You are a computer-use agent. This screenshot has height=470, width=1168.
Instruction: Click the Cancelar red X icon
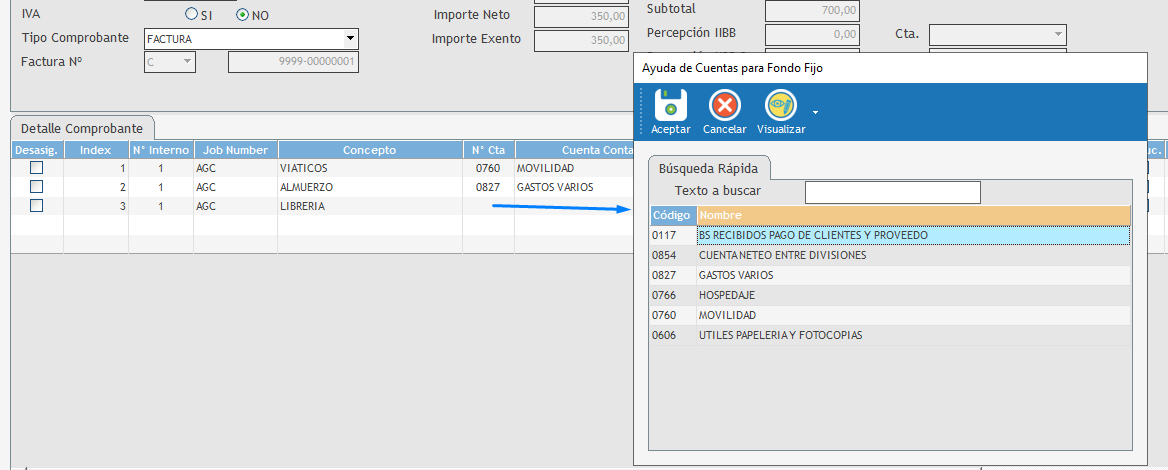coord(724,105)
